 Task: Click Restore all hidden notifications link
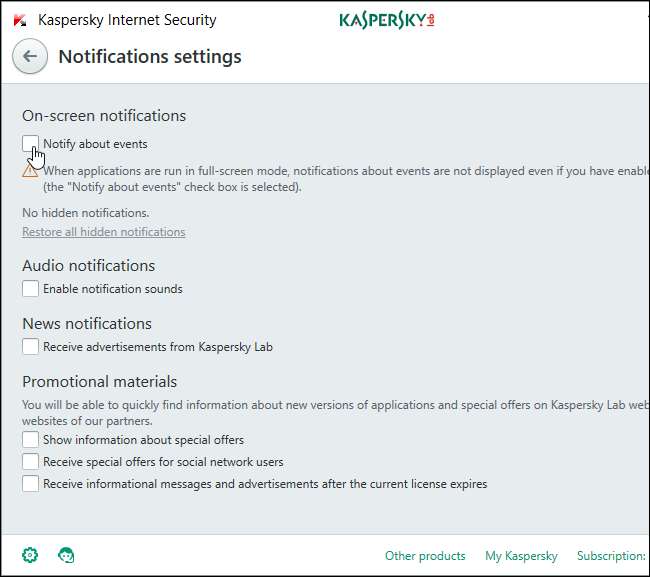[103, 232]
